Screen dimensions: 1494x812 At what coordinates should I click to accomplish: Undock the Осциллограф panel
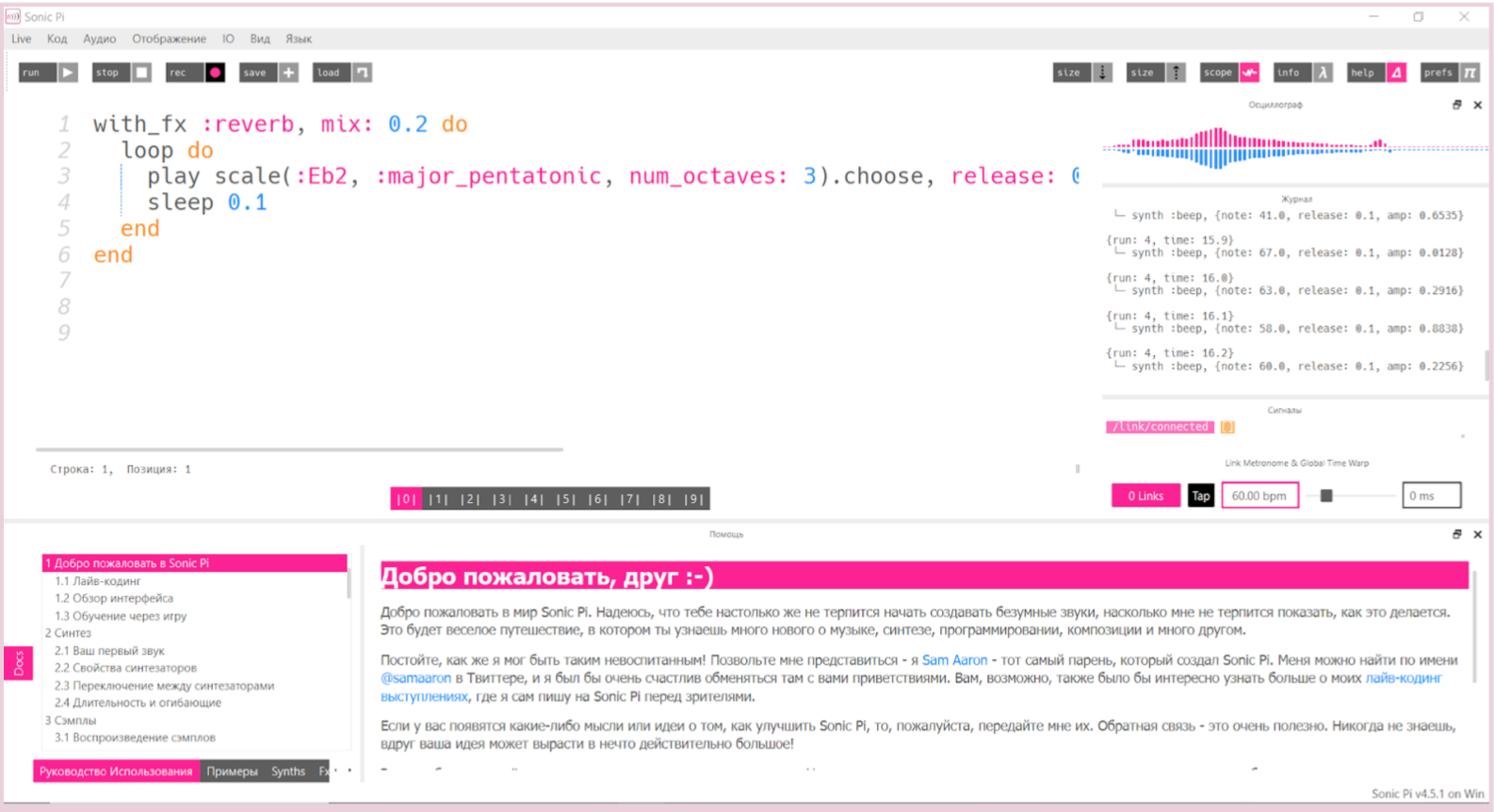(x=1457, y=105)
